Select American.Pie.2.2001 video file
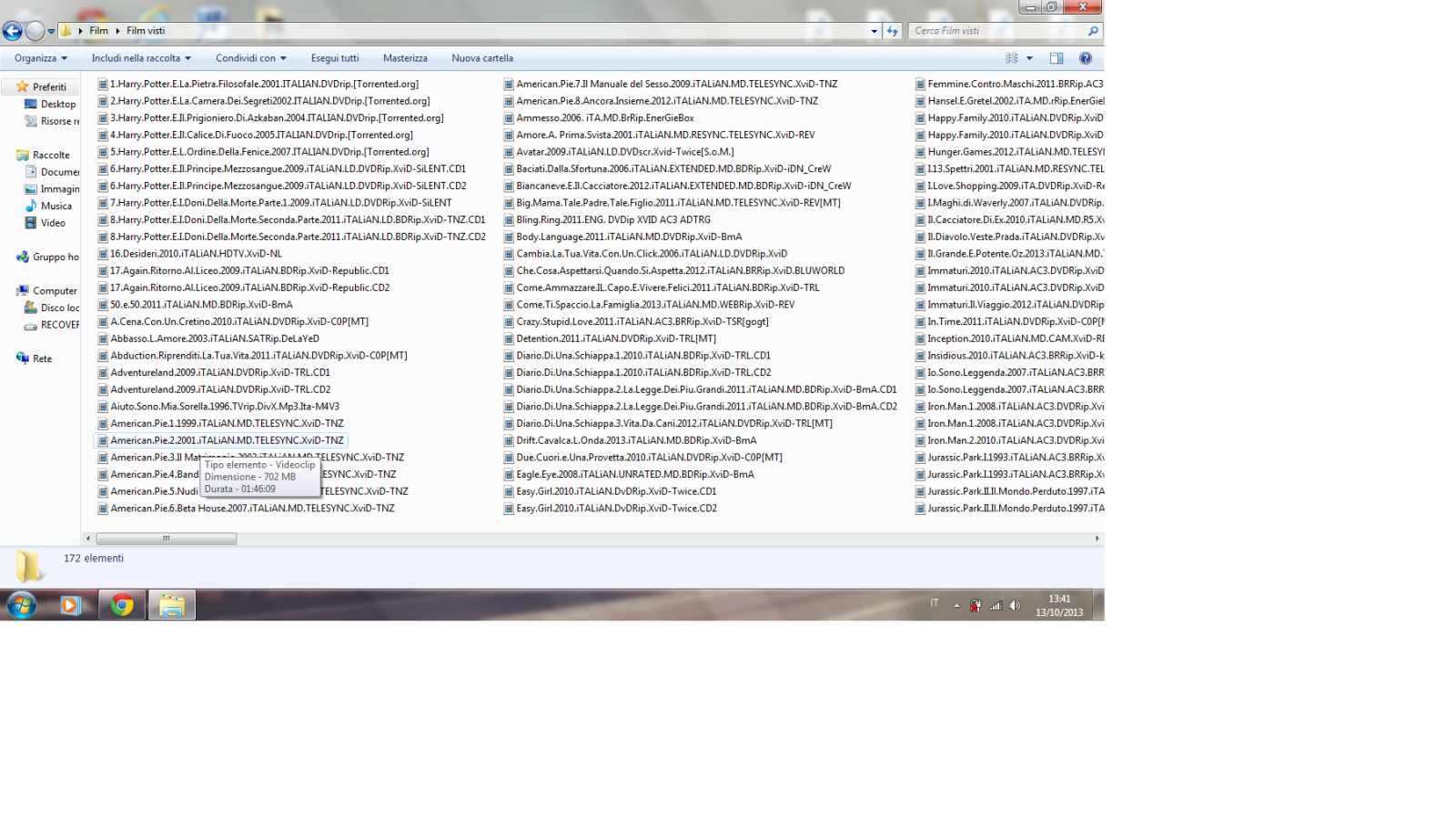1456x818 pixels. click(x=227, y=440)
